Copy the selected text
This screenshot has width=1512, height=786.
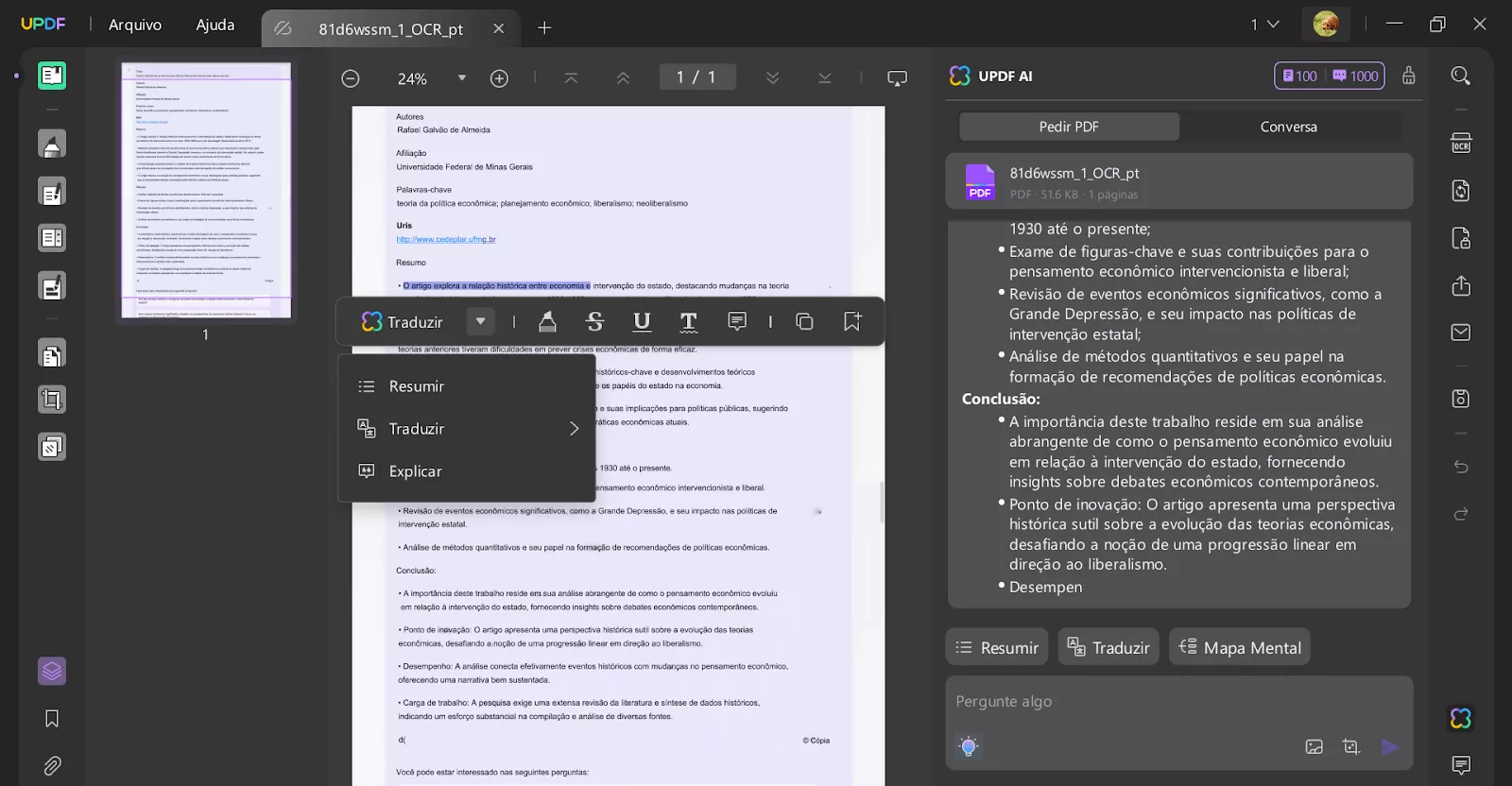tap(804, 322)
